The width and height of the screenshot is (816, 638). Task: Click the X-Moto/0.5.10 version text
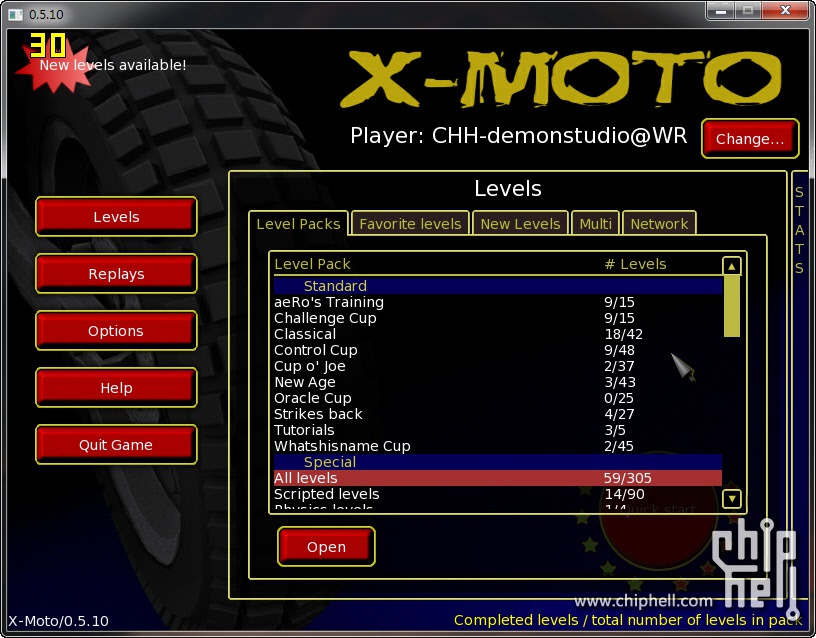(x=58, y=621)
